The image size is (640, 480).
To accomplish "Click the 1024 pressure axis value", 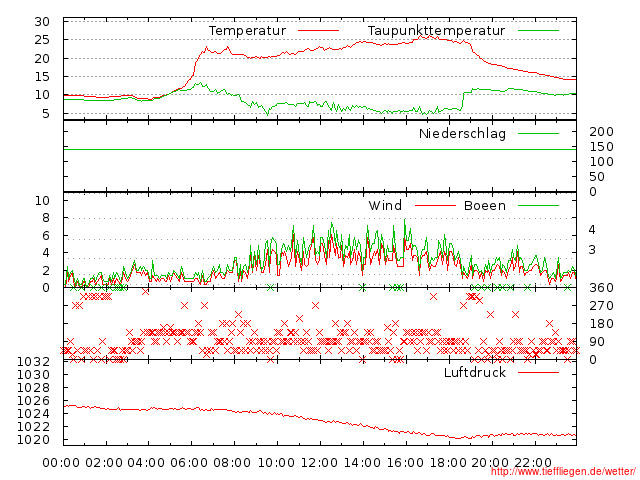I will [x=33, y=414].
